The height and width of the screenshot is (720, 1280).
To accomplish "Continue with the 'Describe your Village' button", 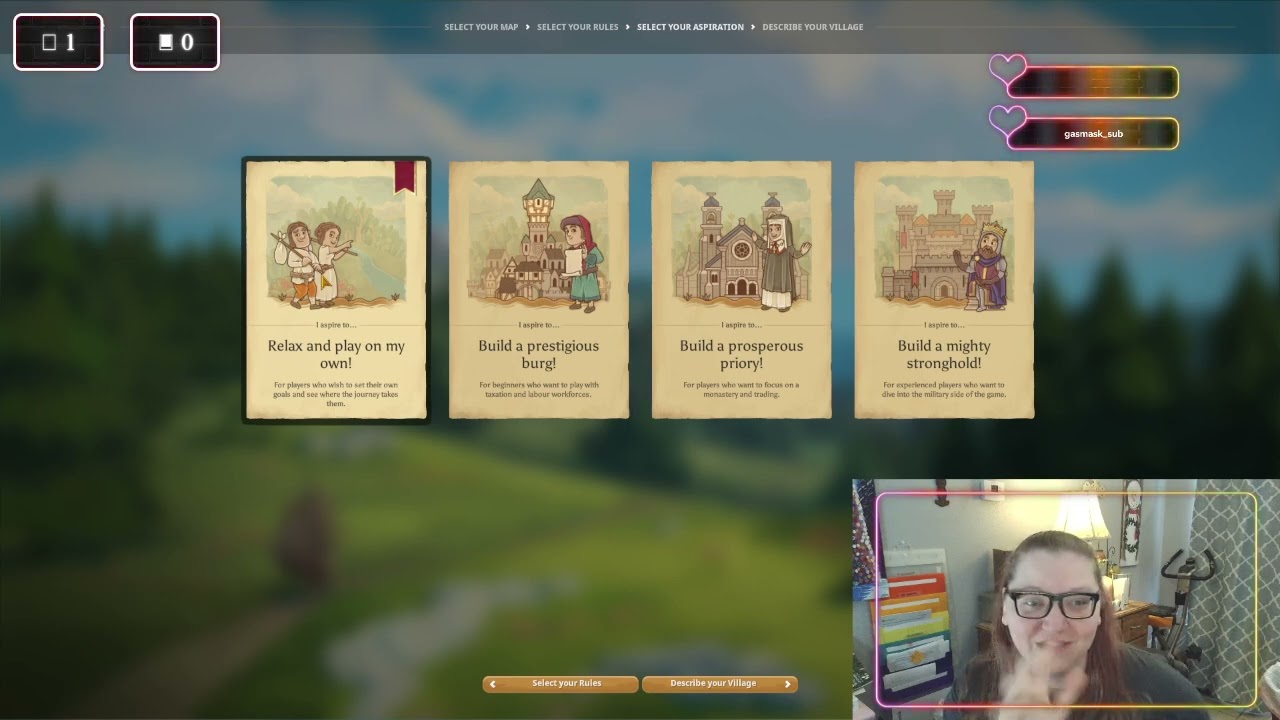I will [720, 684].
